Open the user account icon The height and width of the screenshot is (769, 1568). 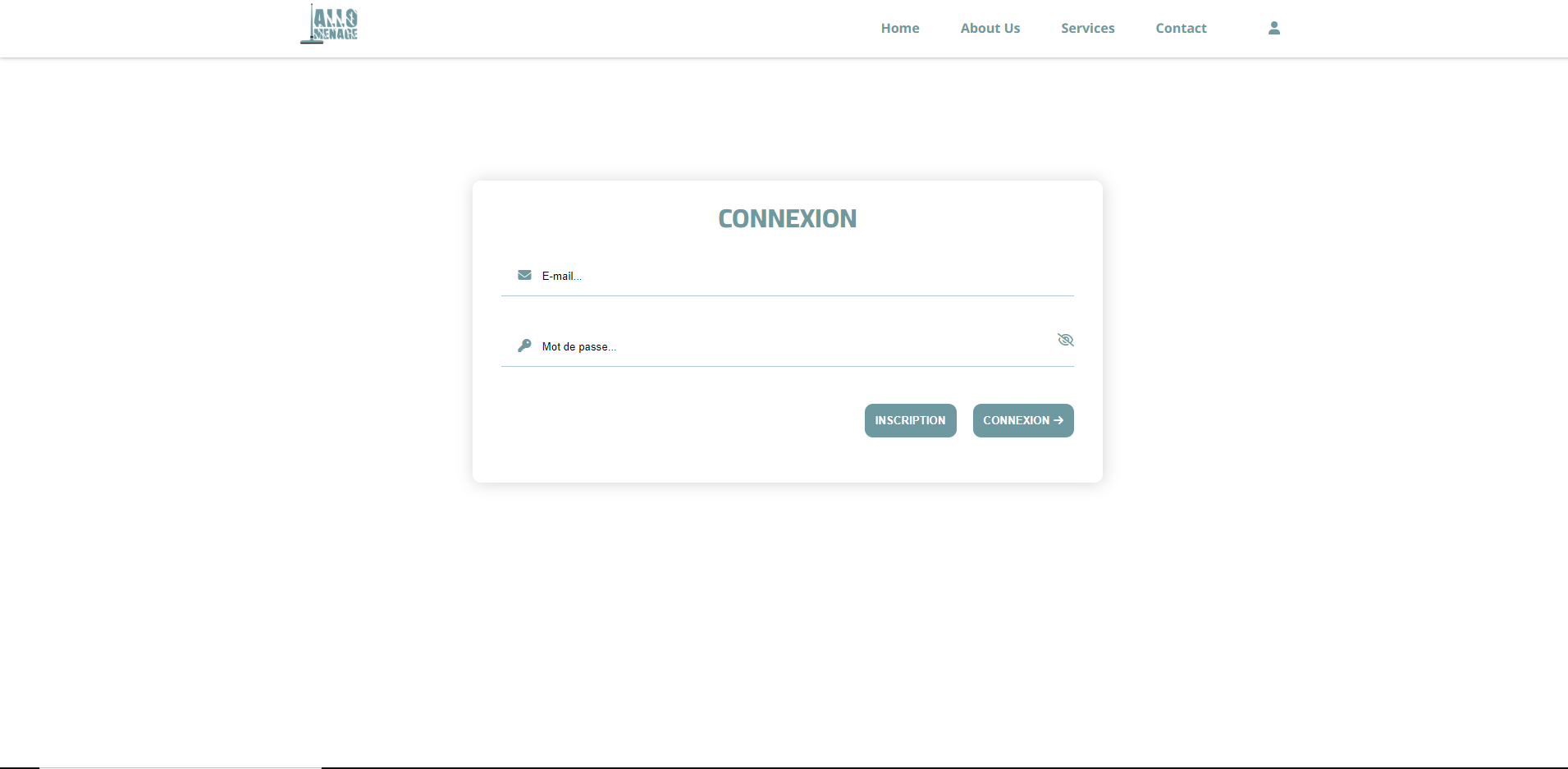pos(1274,28)
